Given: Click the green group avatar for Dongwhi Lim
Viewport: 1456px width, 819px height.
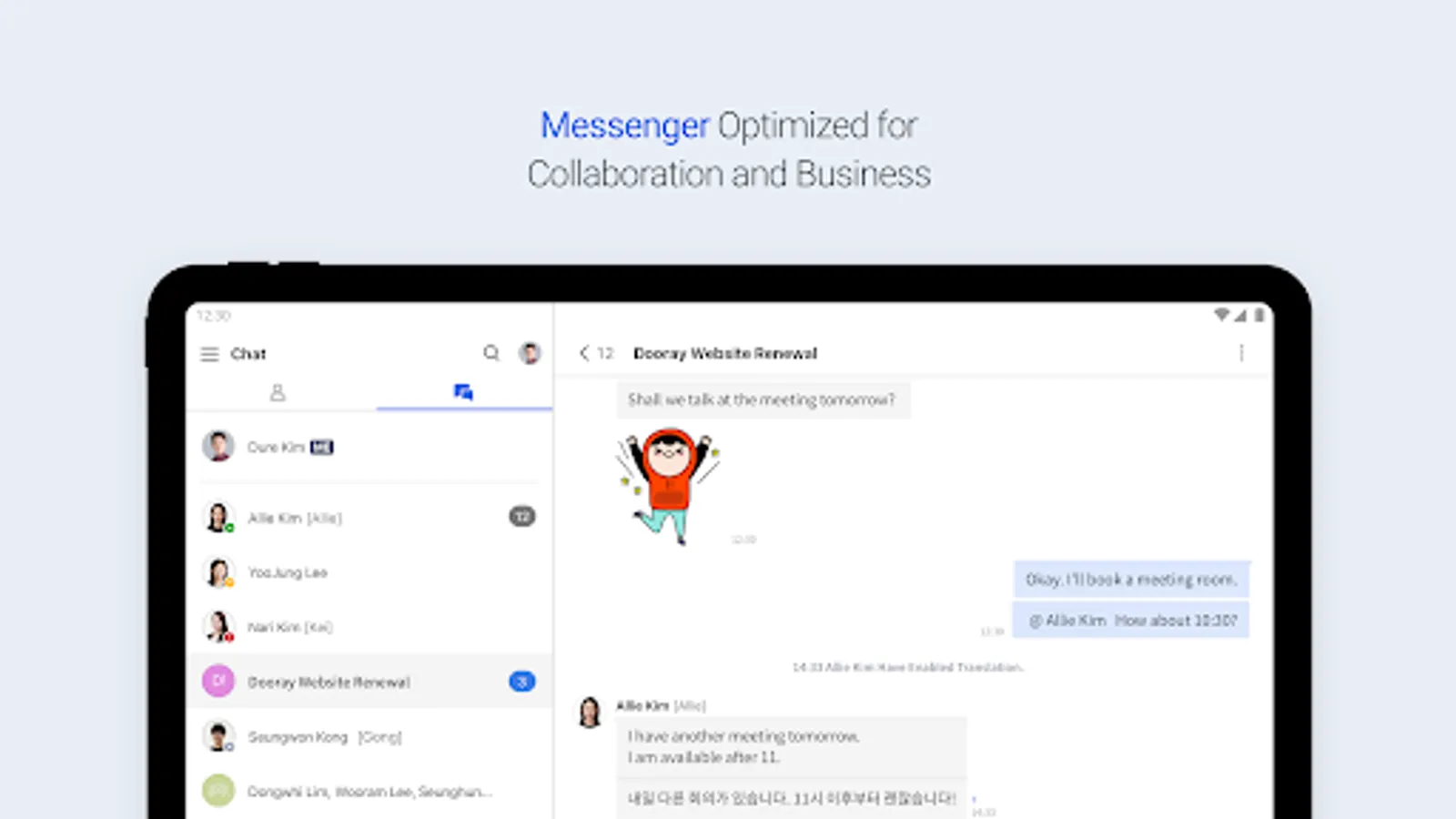Looking at the screenshot, I should [x=218, y=791].
